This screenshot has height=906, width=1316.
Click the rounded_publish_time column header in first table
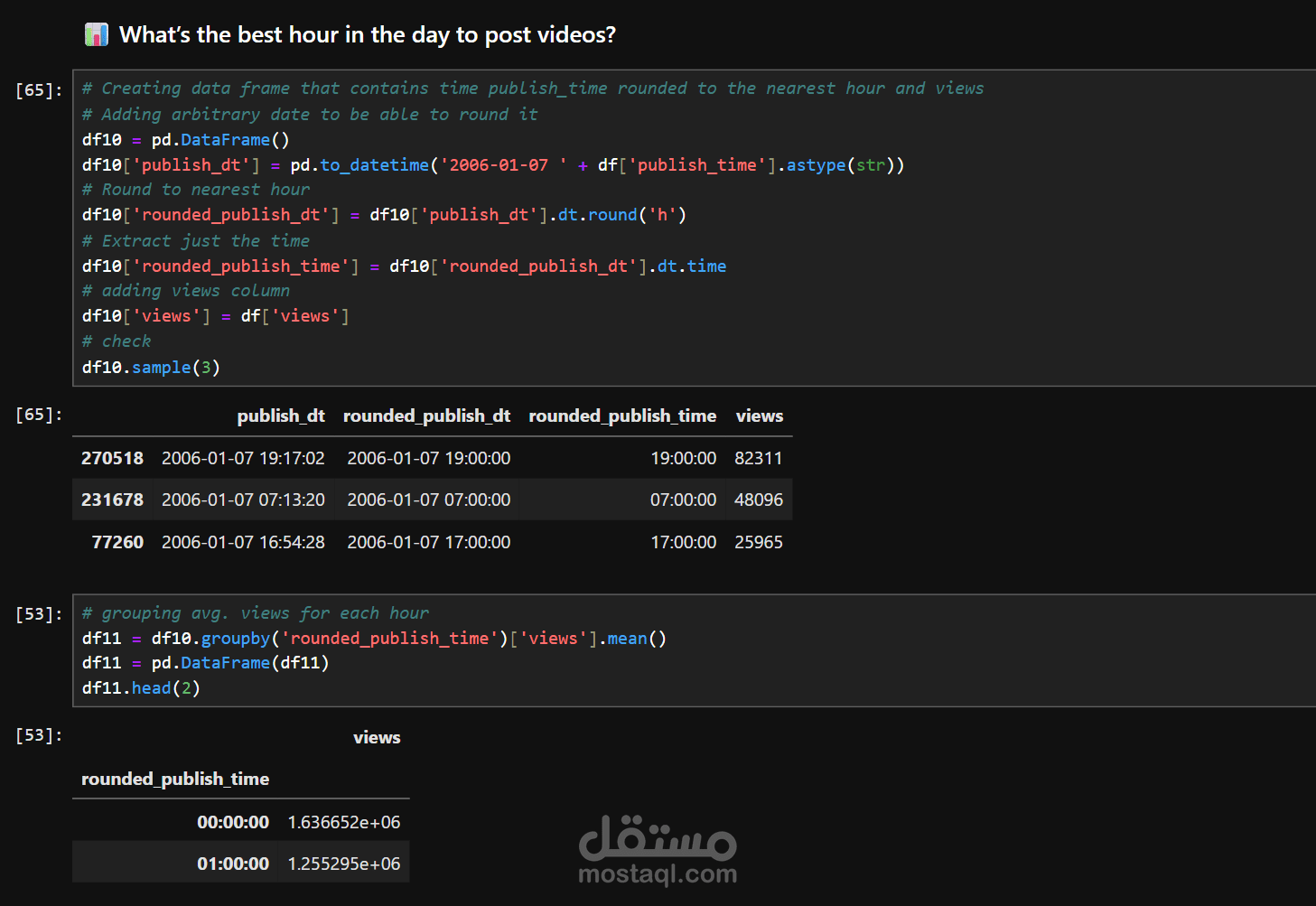point(622,416)
